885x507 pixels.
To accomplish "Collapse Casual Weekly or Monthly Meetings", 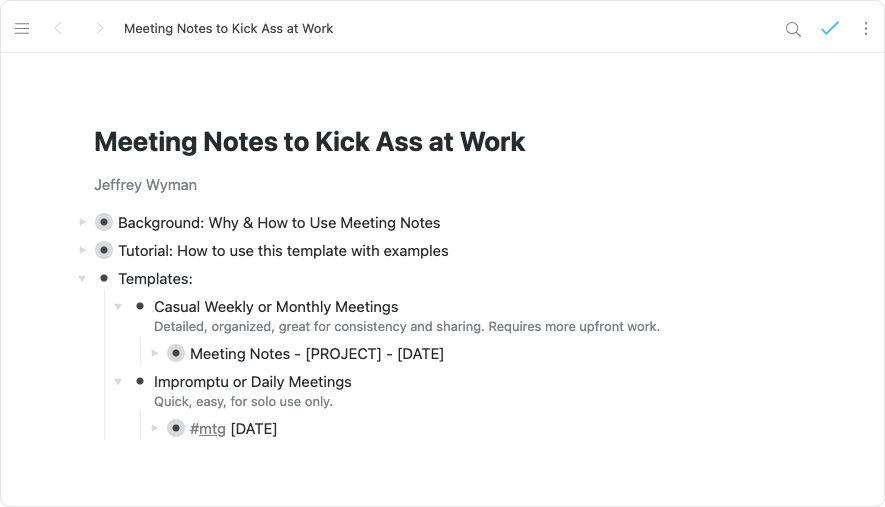I will click(x=118, y=307).
